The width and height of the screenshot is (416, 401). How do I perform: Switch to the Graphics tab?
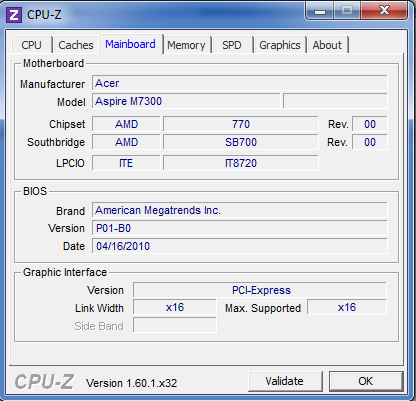(x=280, y=45)
